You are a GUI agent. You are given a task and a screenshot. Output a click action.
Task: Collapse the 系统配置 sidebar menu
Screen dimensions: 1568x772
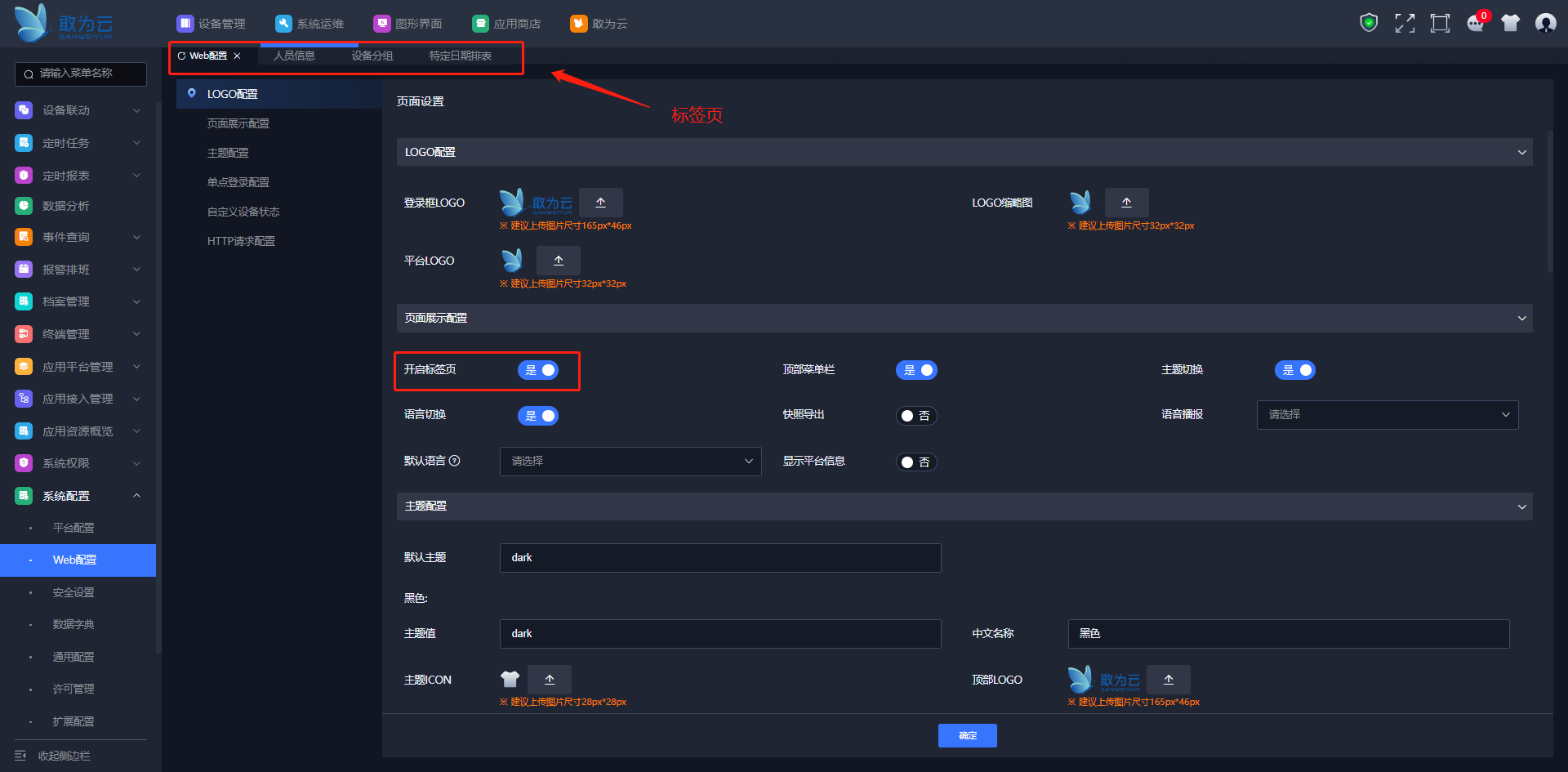click(78, 496)
